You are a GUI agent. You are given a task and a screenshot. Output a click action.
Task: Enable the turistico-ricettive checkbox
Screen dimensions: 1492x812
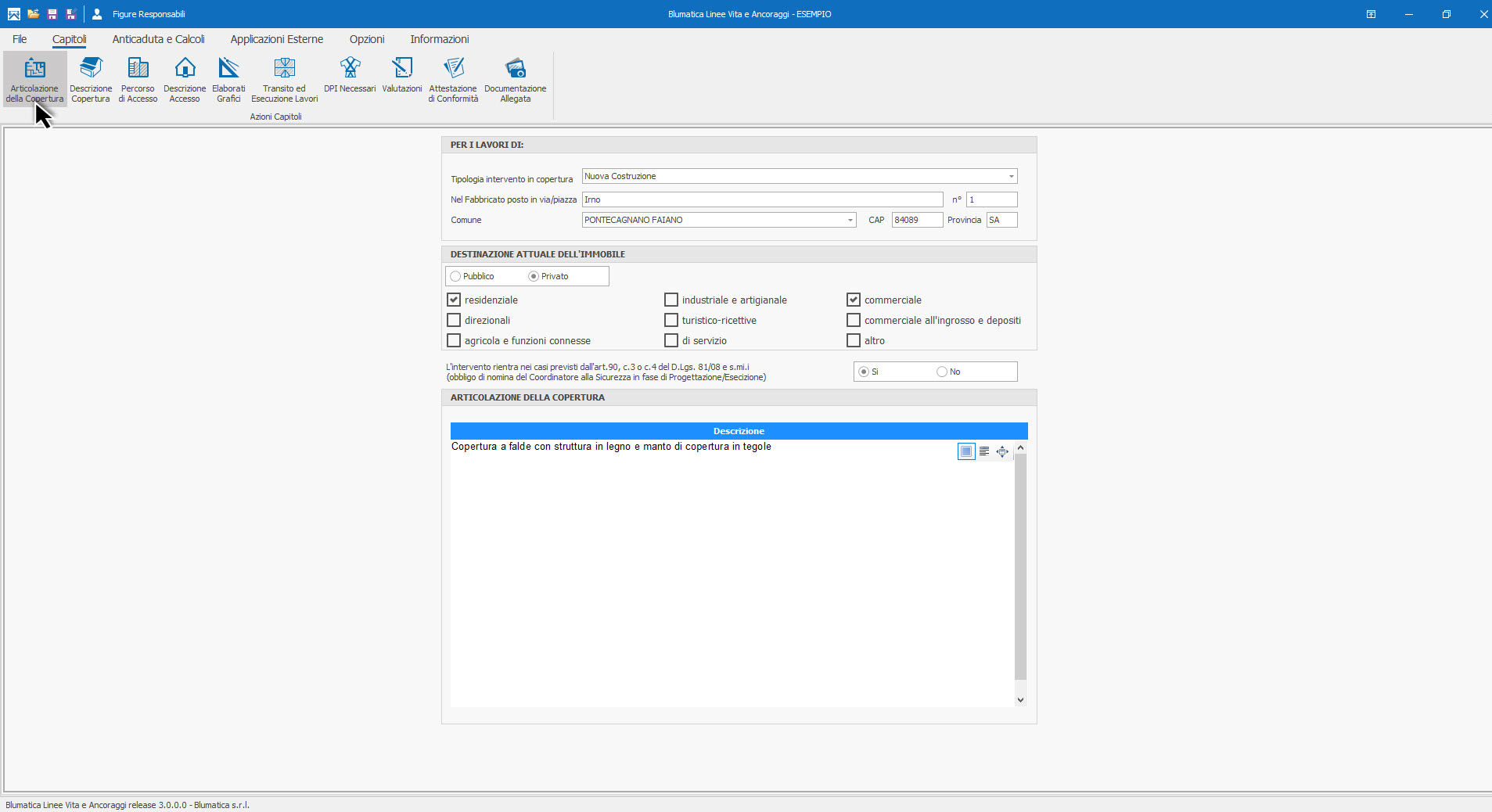coord(671,320)
